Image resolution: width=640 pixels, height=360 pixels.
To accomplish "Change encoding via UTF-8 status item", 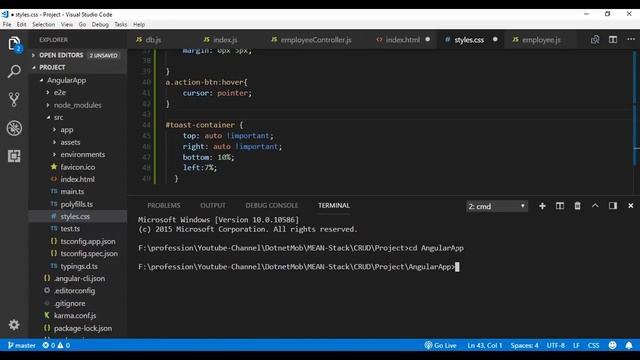I will click(556, 345).
